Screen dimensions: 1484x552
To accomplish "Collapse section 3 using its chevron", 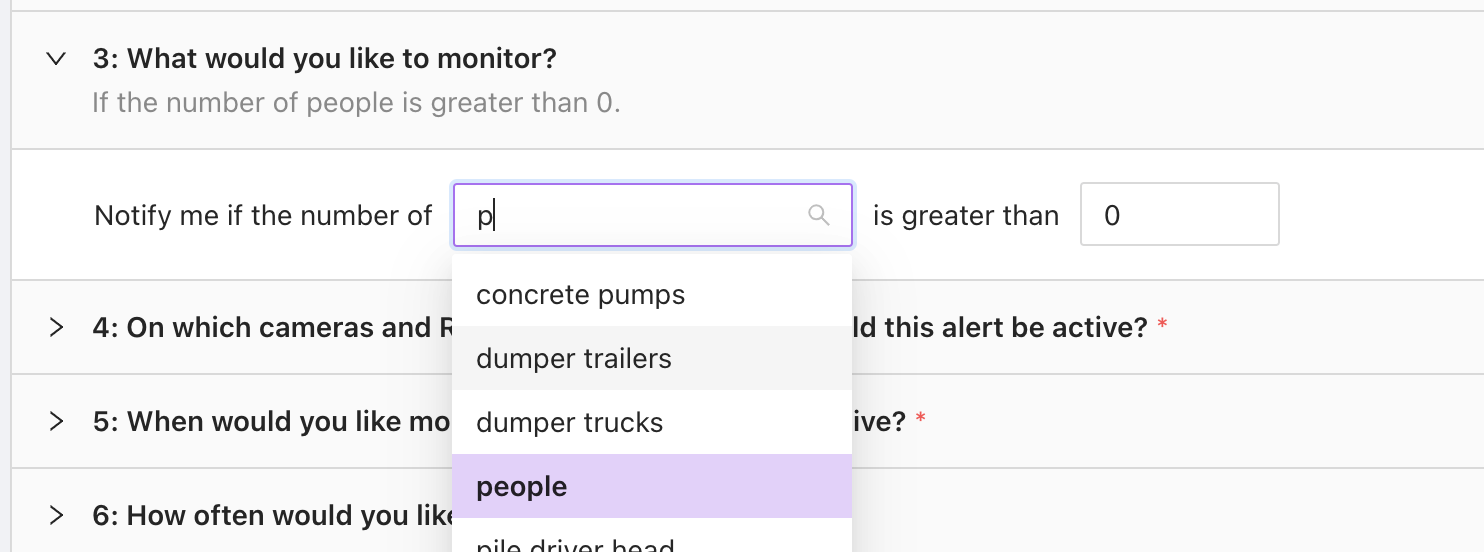I will coord(56,59).
